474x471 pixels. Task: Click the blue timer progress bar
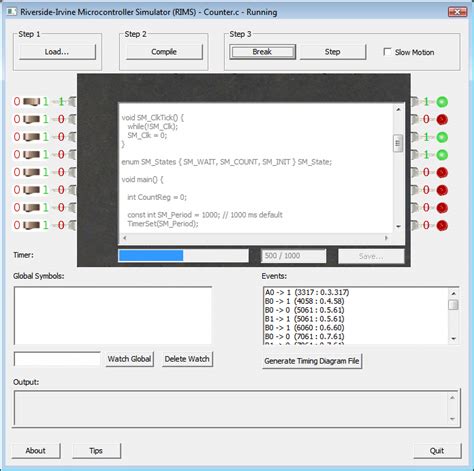[x=183, y=256]
